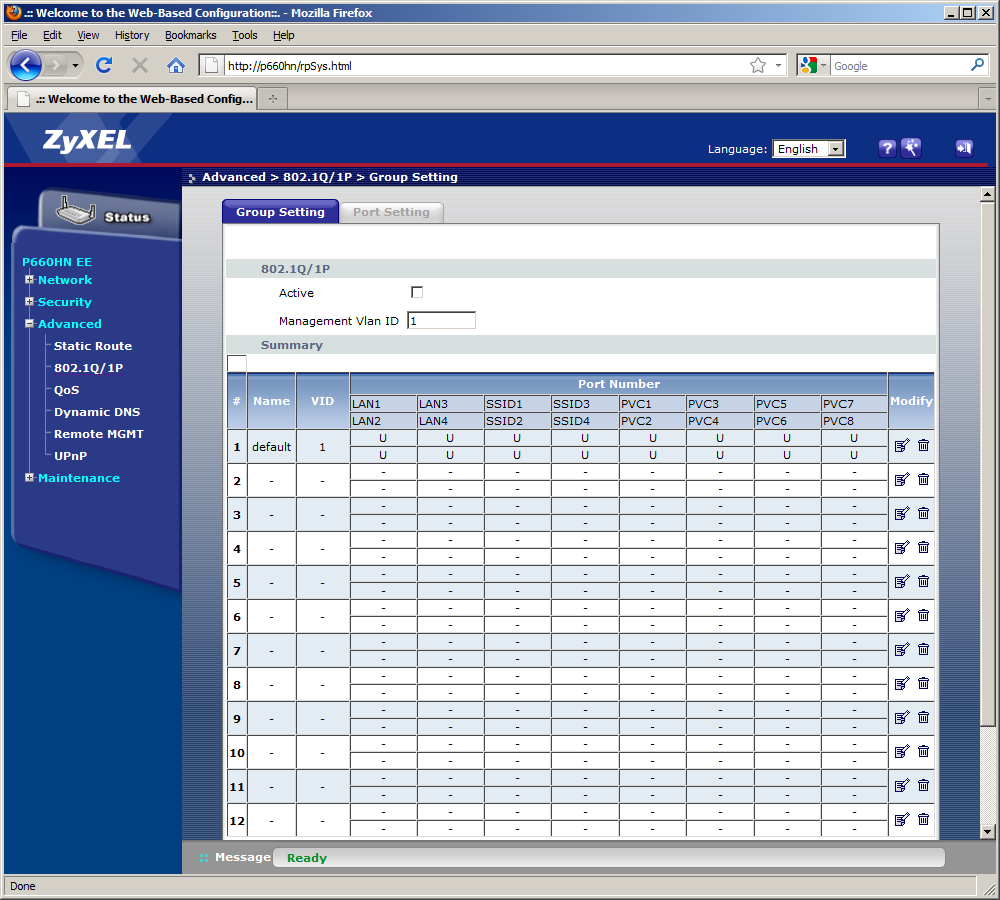Open a new browser tab
This screenshot has height=900, width=1000.
point(273,99)
